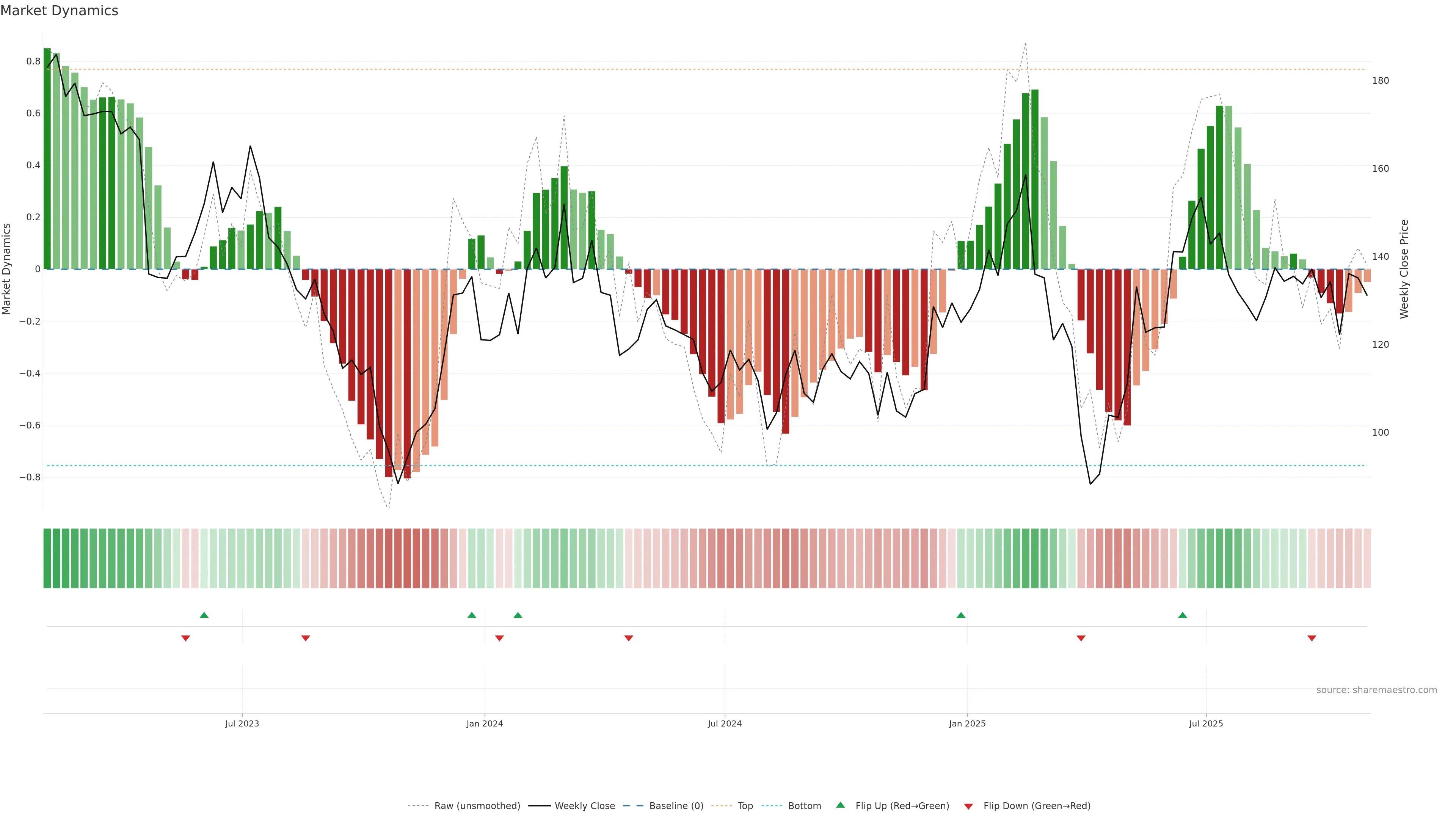Click the Flip Down red triangle in legend
This screenshot has width=1456, height=819.
tap(968, 806)
